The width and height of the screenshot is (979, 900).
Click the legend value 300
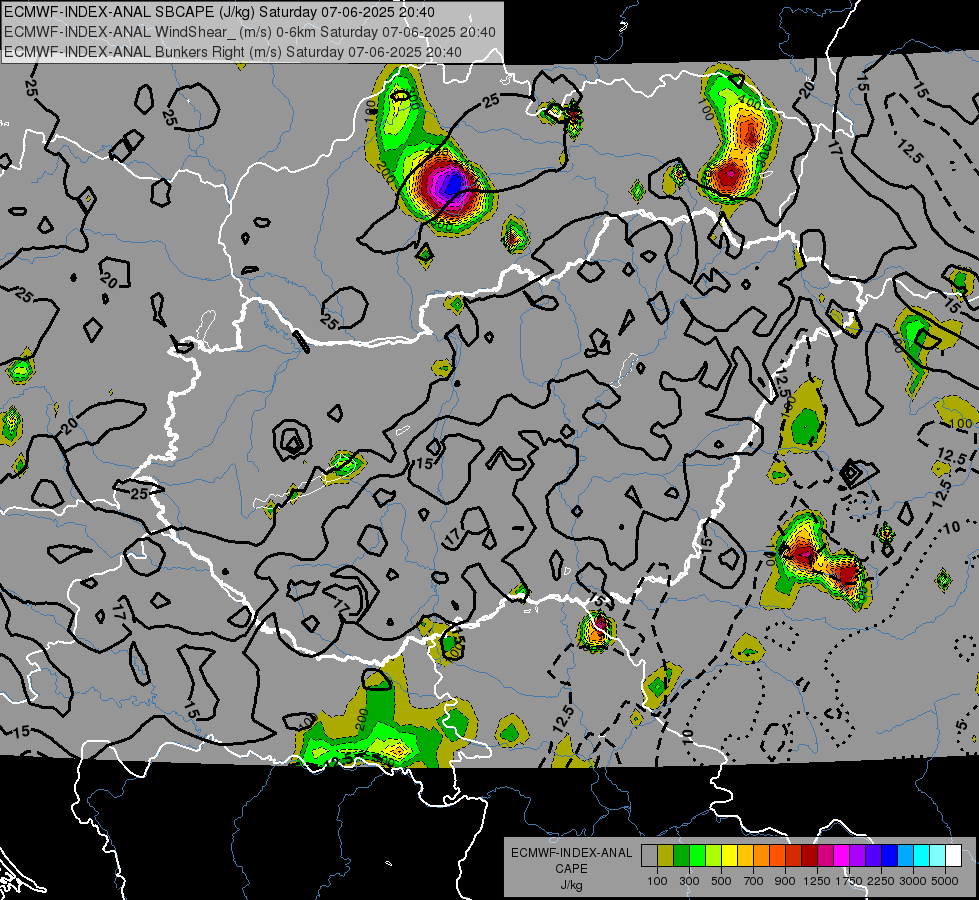(689, 881)
